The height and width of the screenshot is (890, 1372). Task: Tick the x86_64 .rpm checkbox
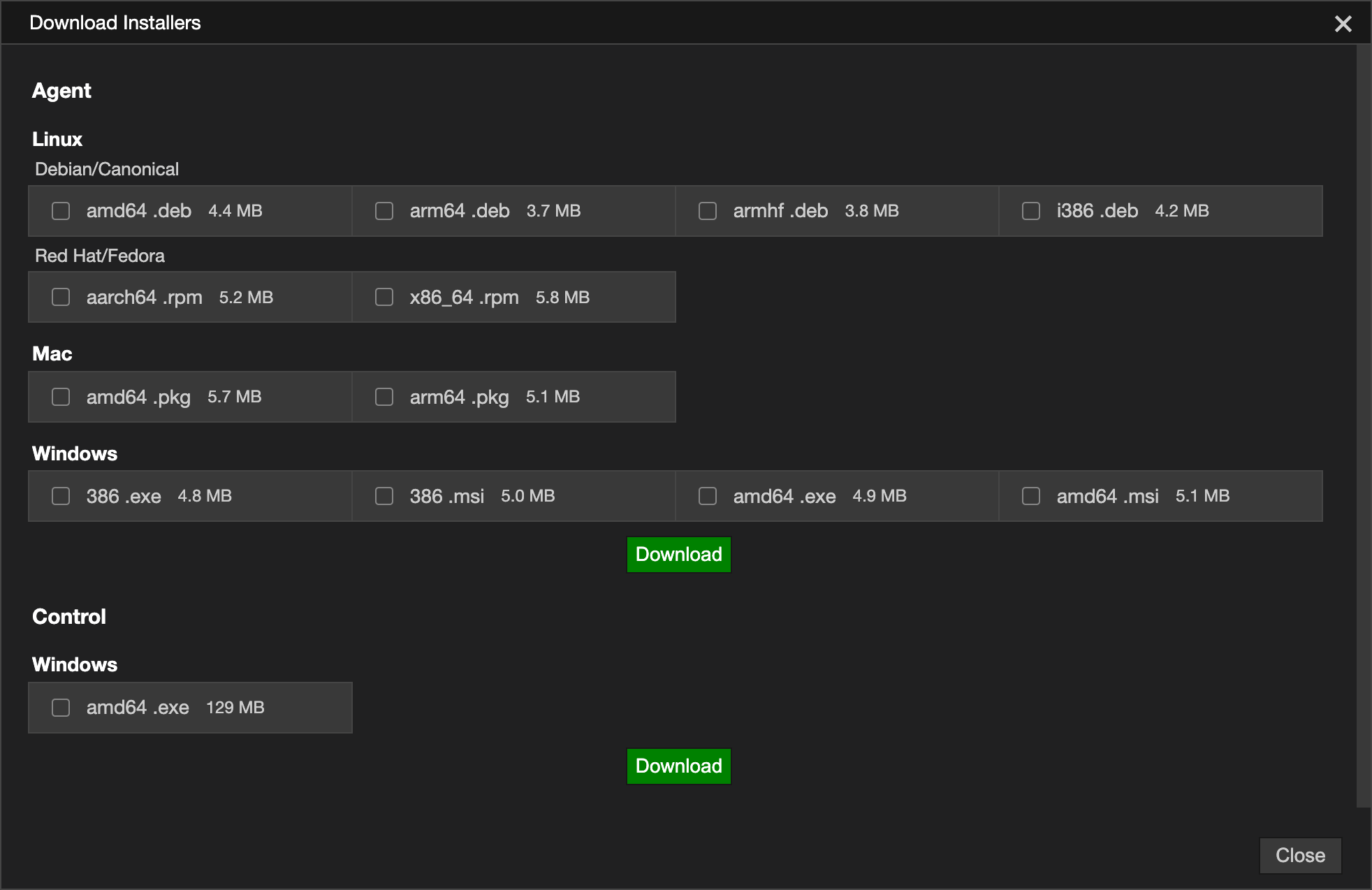pos(384,297)
